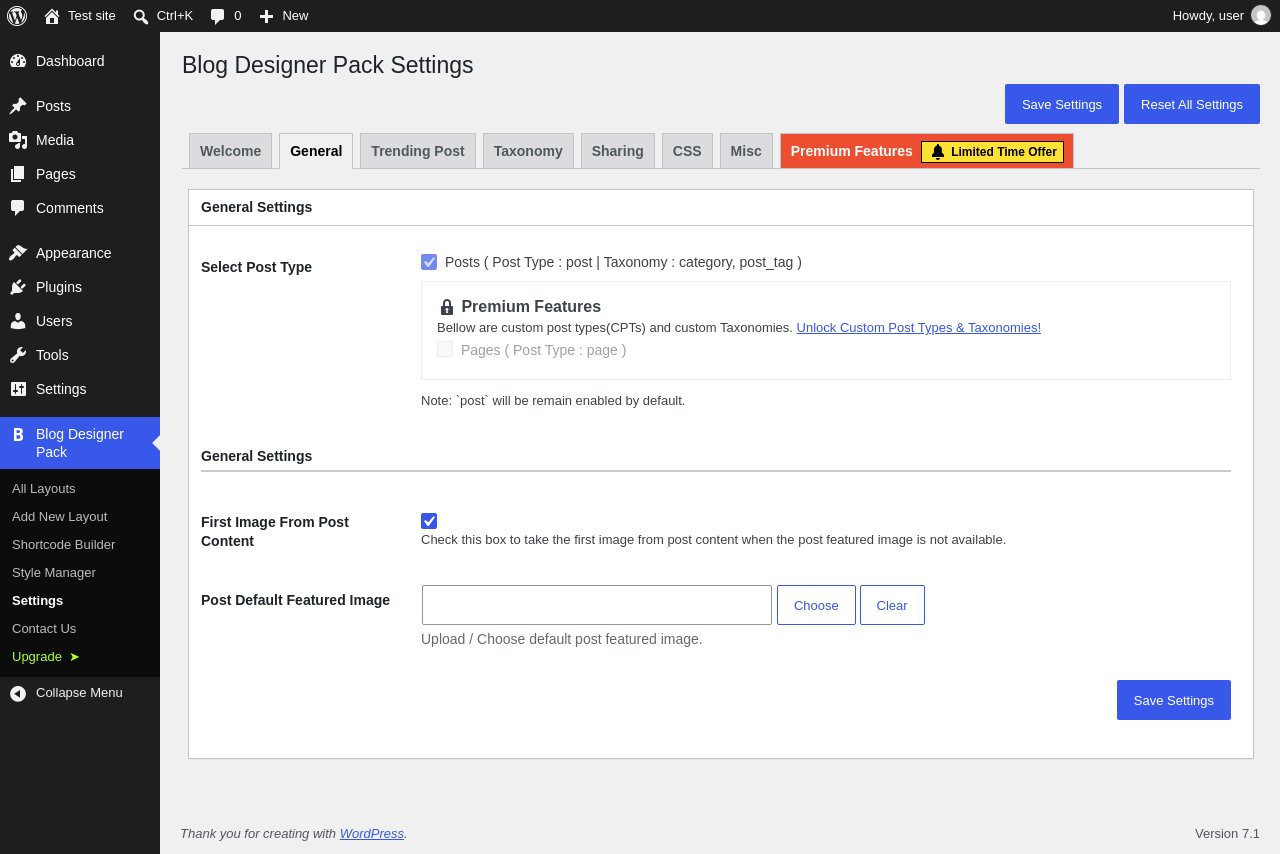Screen dimensions: 1280x854
Task: Click the Blog Designer Pack Settings heading
Action: (328, 65)
